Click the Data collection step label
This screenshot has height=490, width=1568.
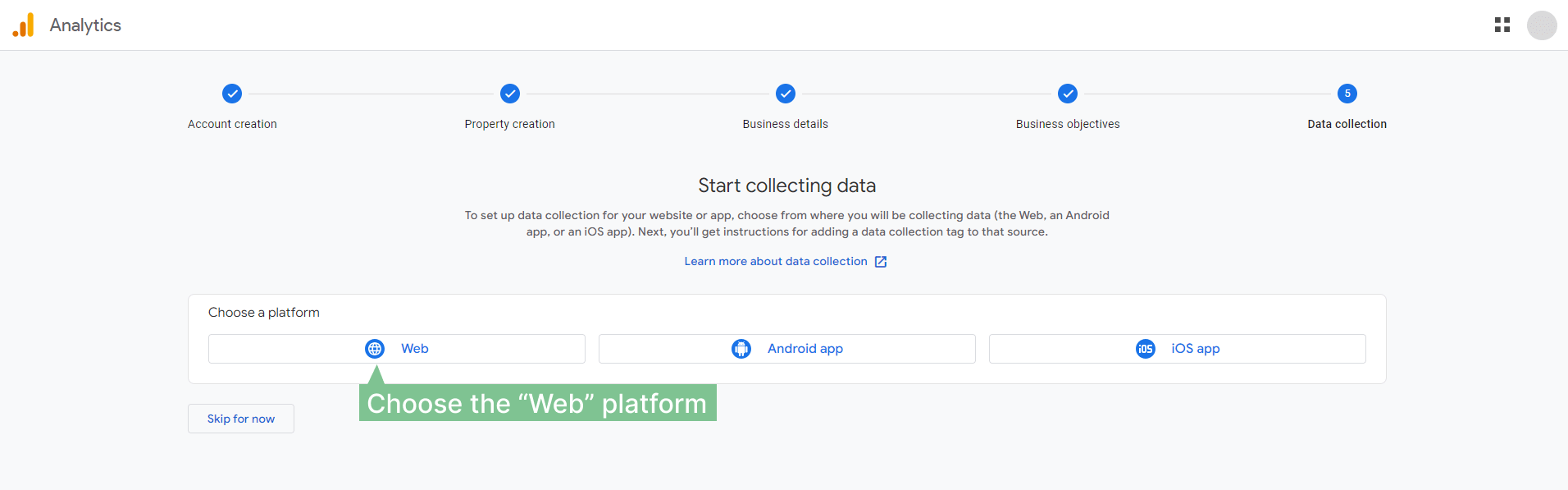pyautogui.click(x=1347, y=124)
